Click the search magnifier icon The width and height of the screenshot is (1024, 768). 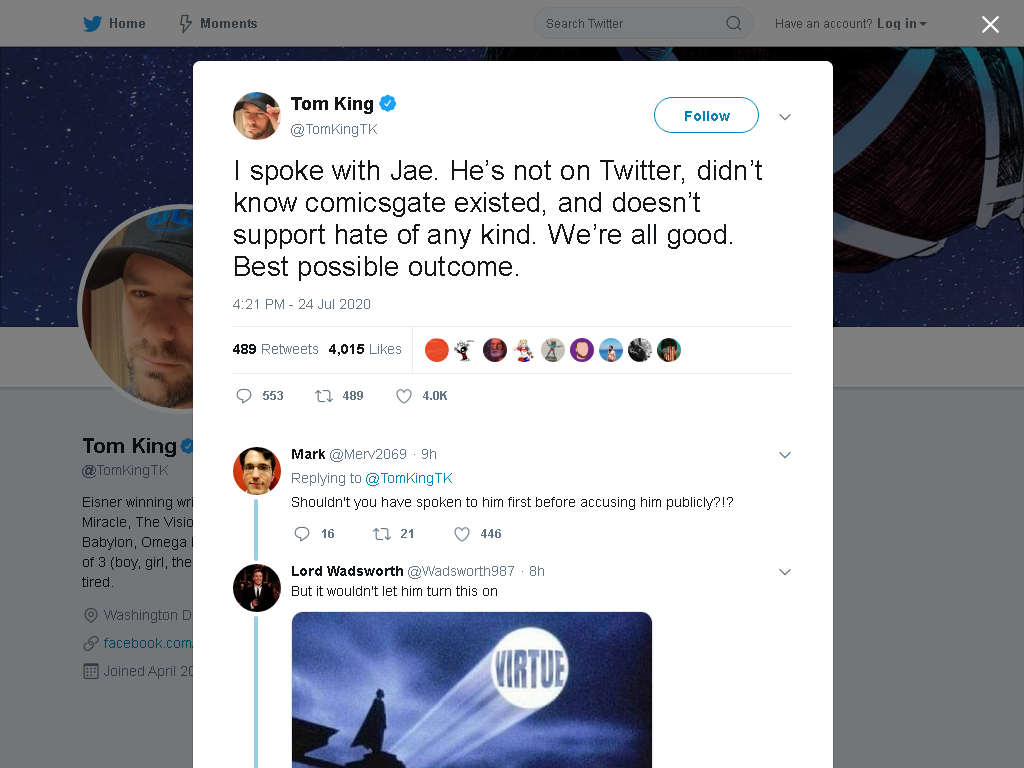point(733,24)
